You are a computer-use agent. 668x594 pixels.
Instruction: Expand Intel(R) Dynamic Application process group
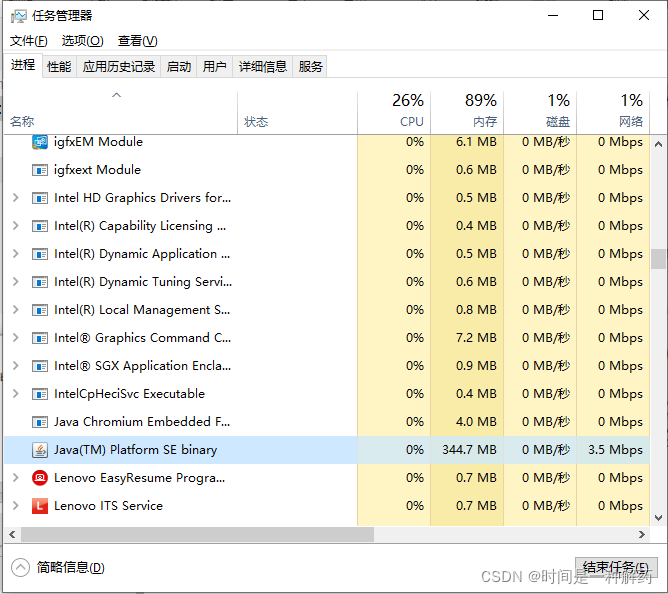pyautogui.click(x=16, y=254)
